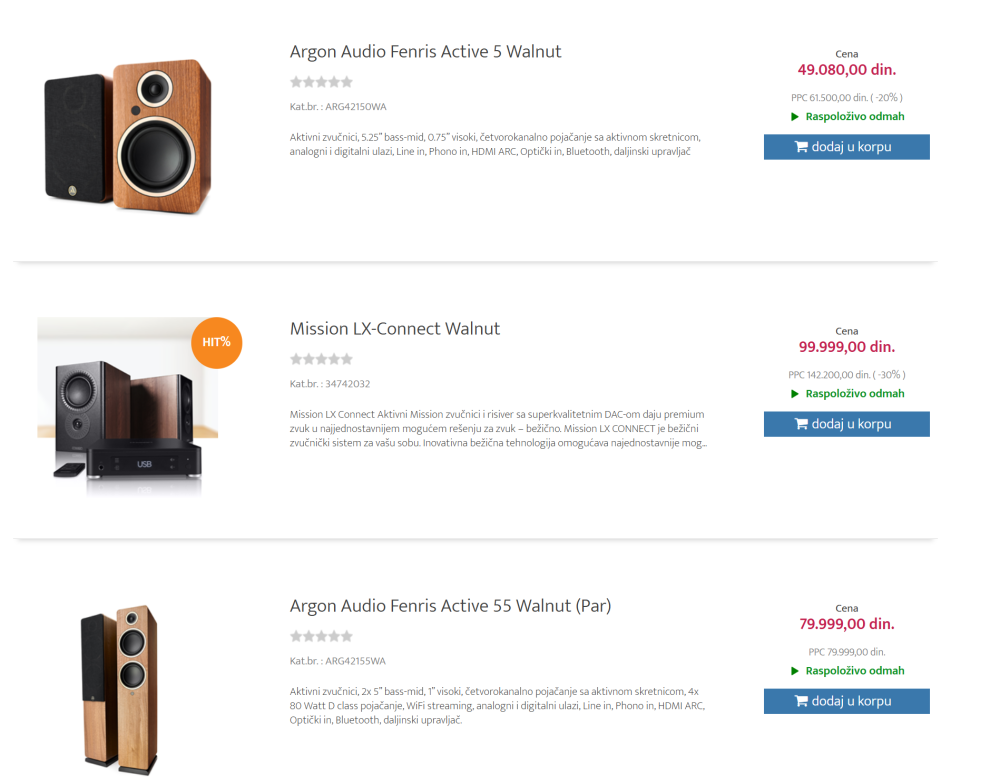
Task: Add Fenris Active 55 Walnut to cart
Action: coord(846,701)
